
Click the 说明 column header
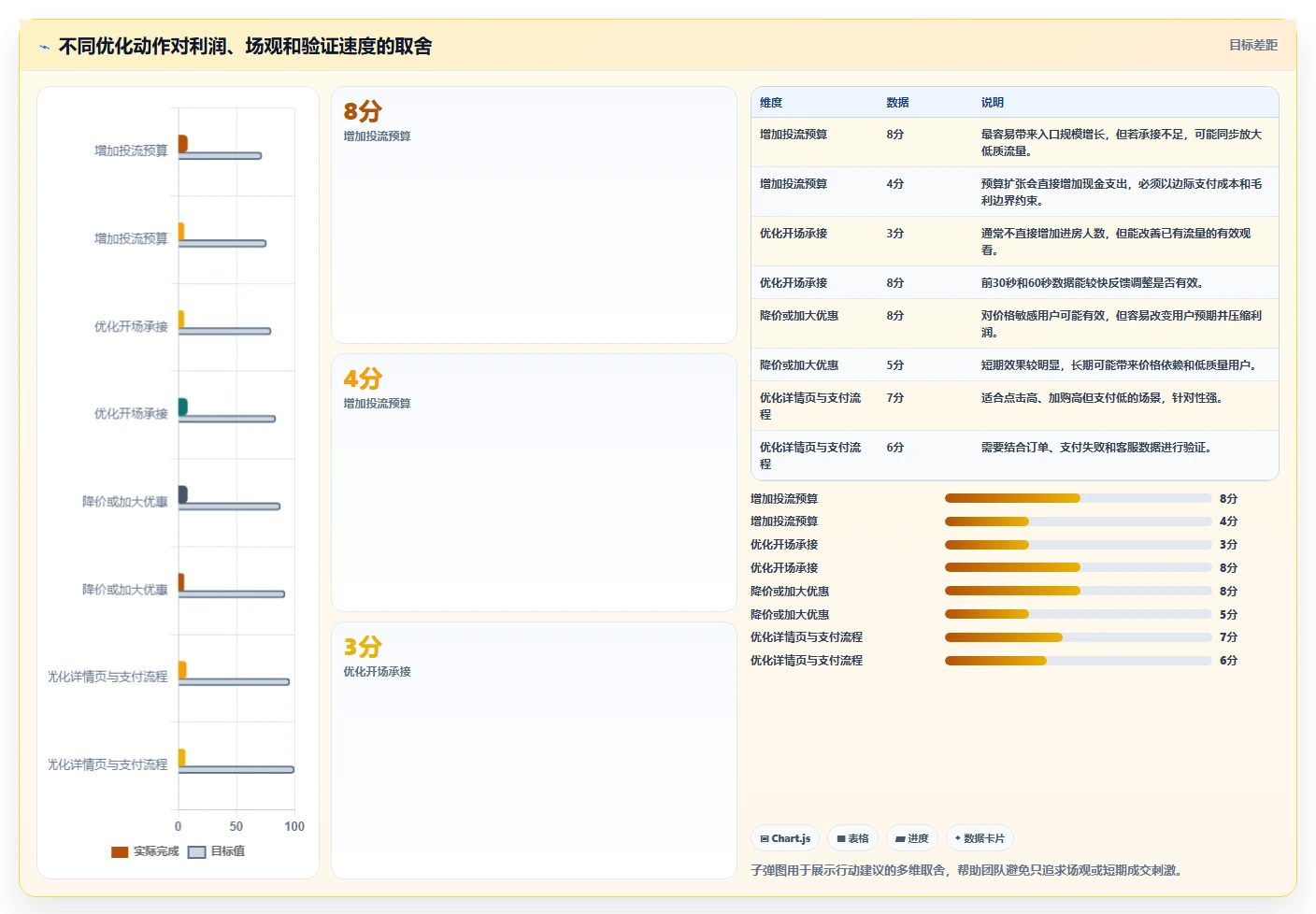[992, 103]
